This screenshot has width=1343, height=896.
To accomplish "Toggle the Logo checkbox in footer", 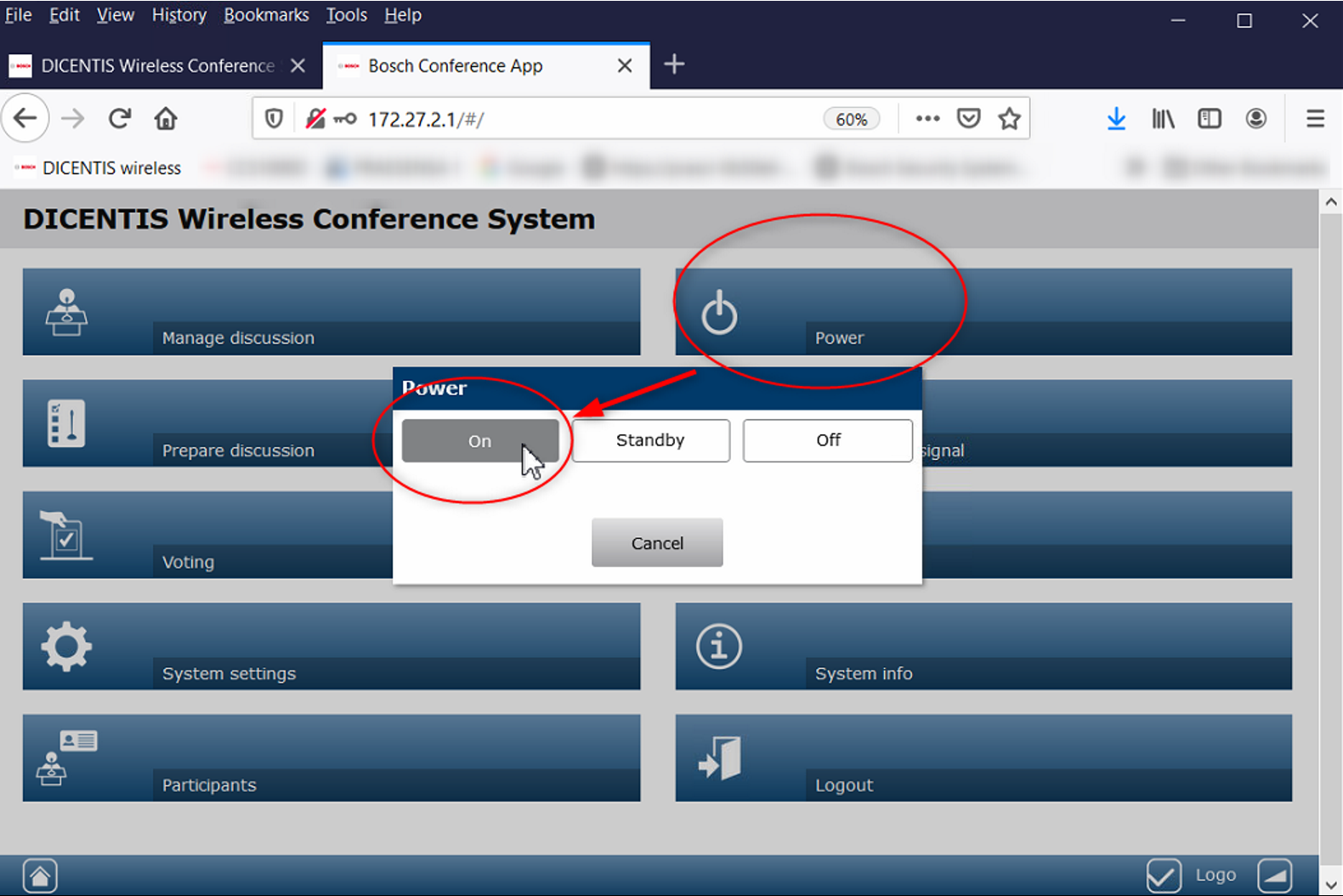I will 1164,876.
